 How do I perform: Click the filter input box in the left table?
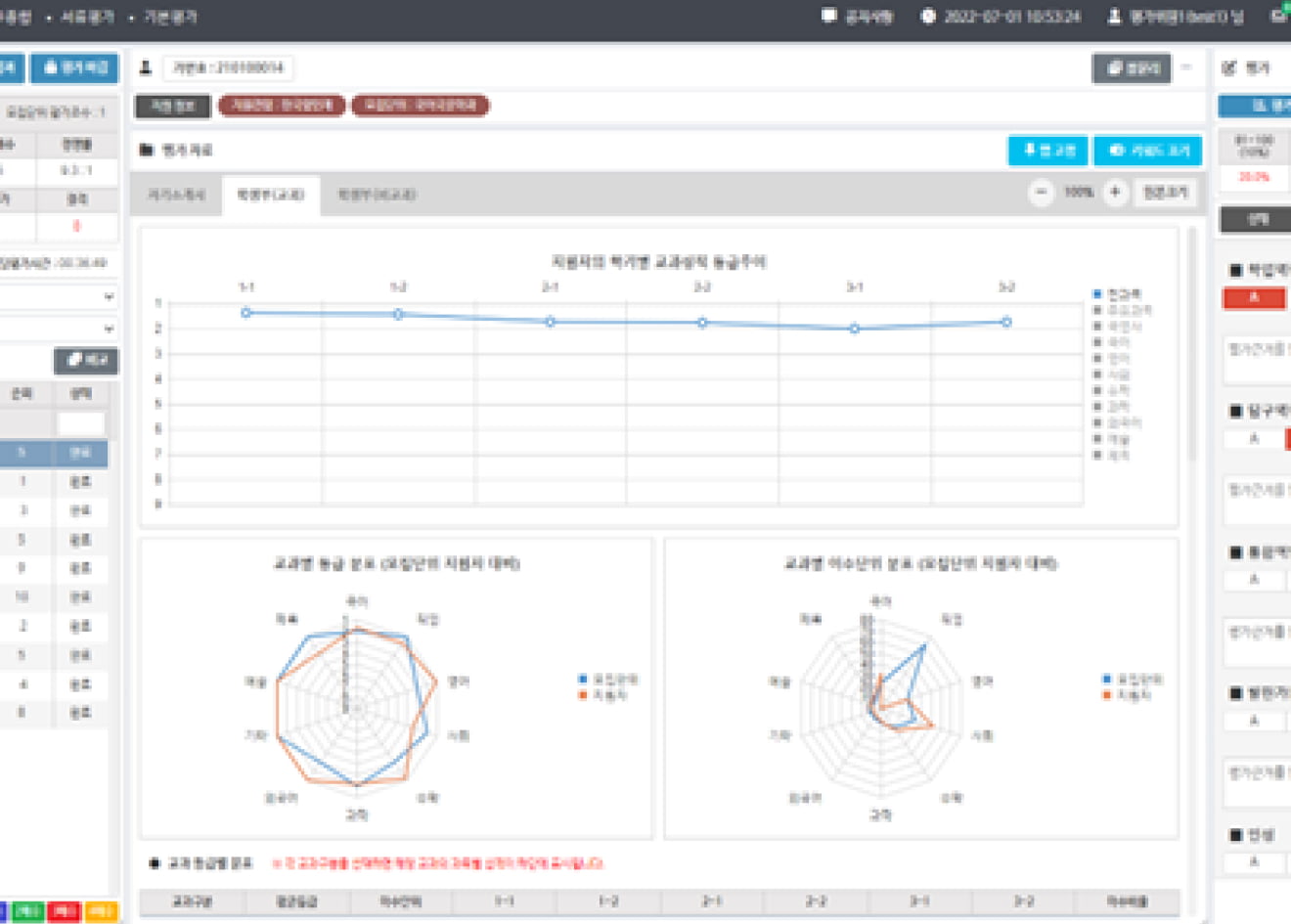pyautogui.click(x=80, y=423)
